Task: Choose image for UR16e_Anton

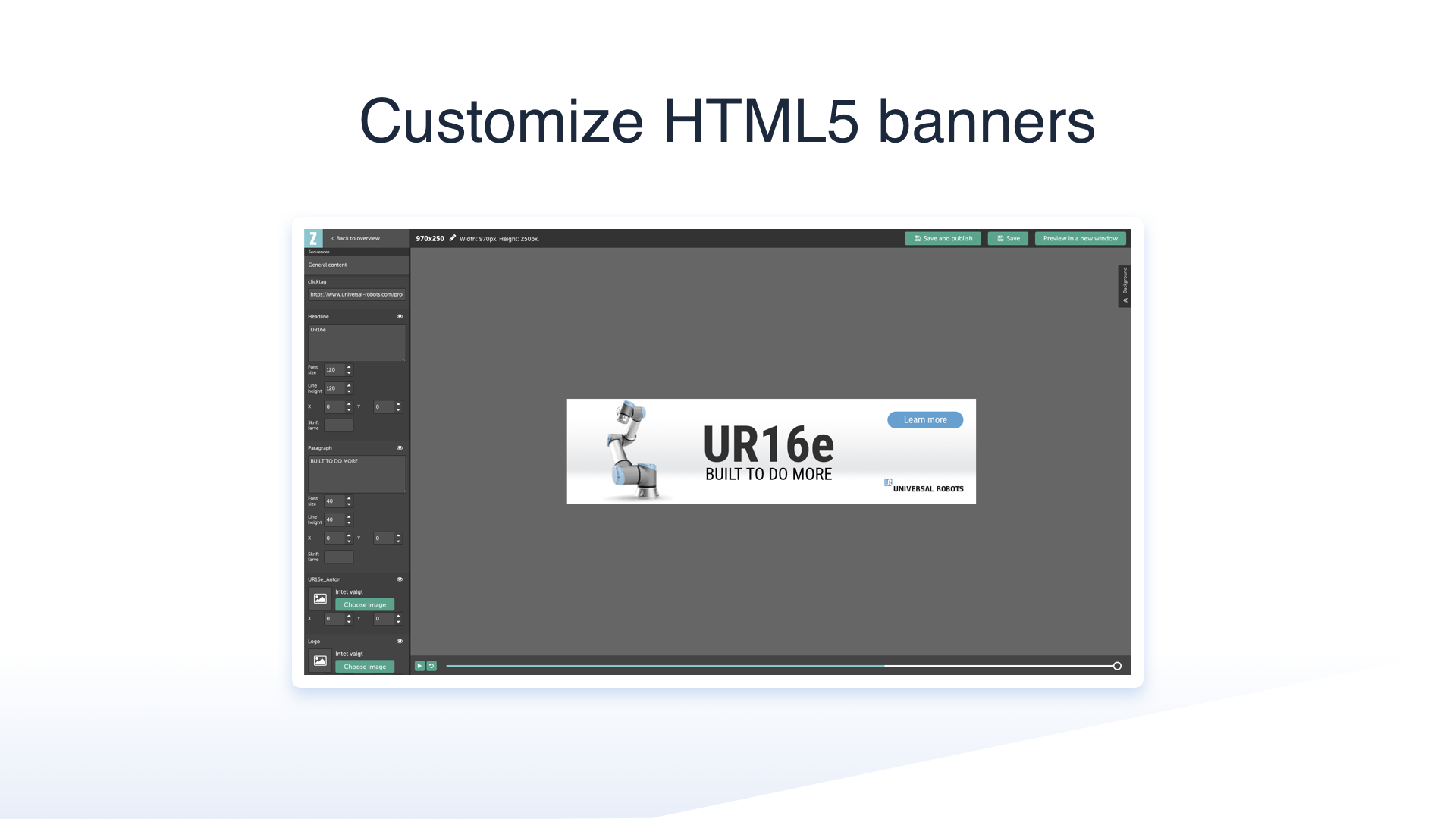Action: coord(365,604)
